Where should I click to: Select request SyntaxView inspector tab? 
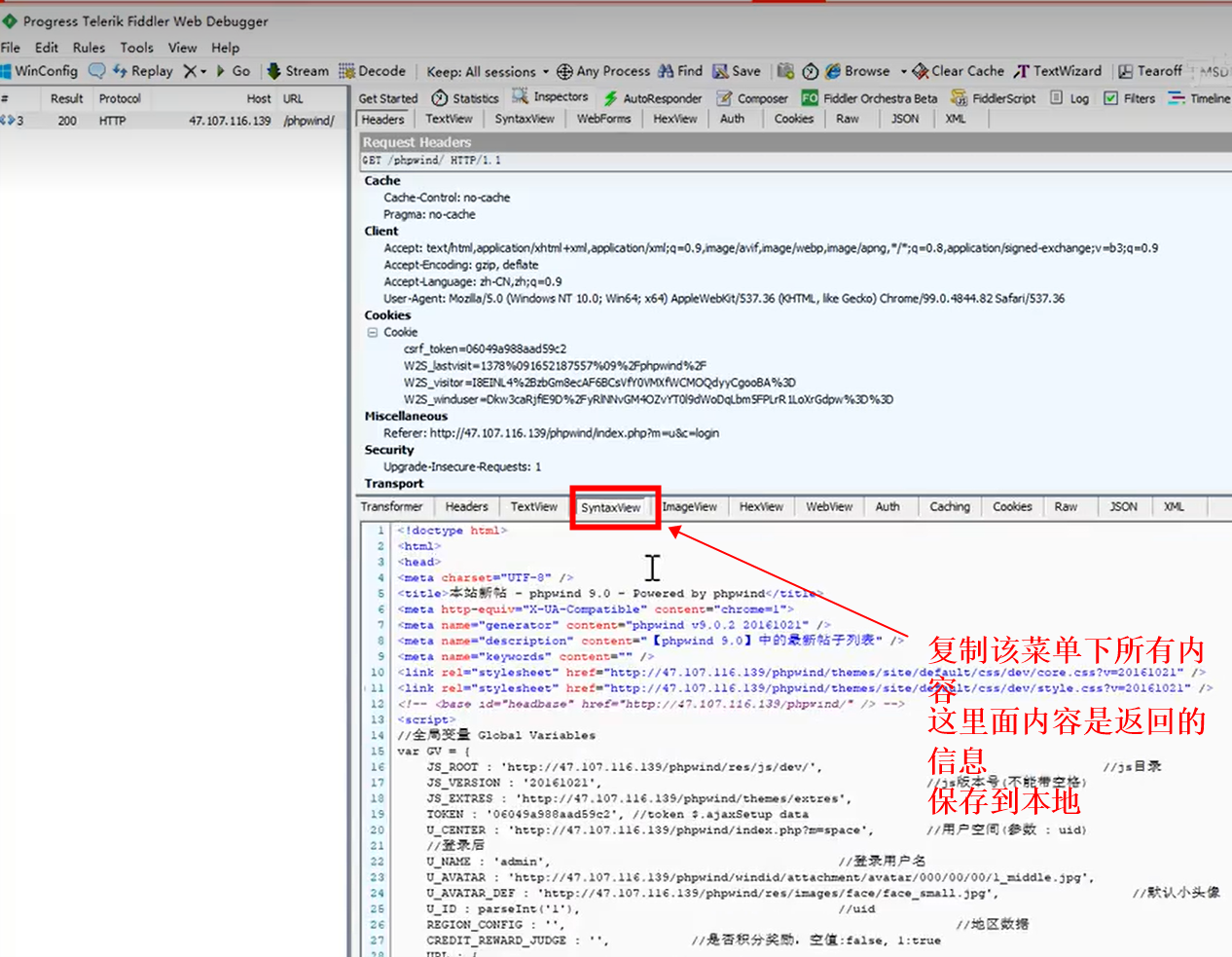(x=525, y=119)
